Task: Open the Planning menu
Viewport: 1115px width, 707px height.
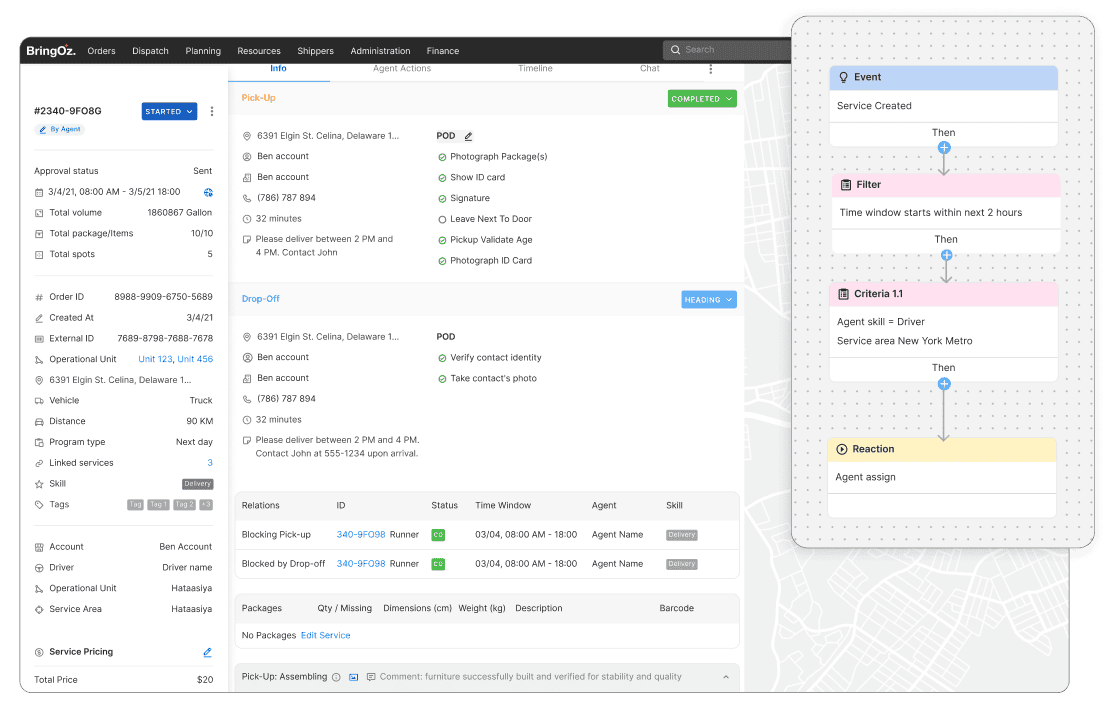Action: (x=203, y=51)
